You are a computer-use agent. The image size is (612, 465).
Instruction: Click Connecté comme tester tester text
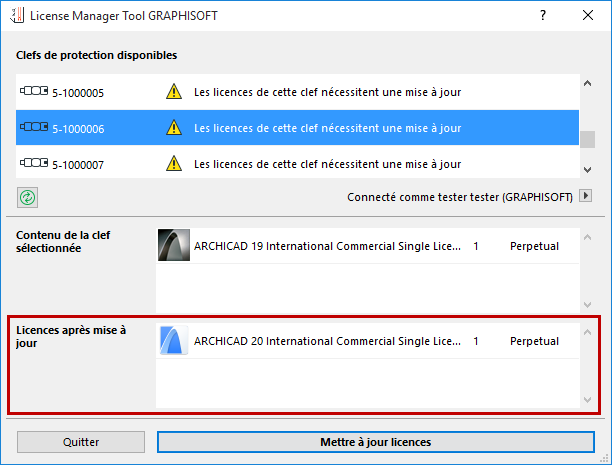click(x=460, y=197)
